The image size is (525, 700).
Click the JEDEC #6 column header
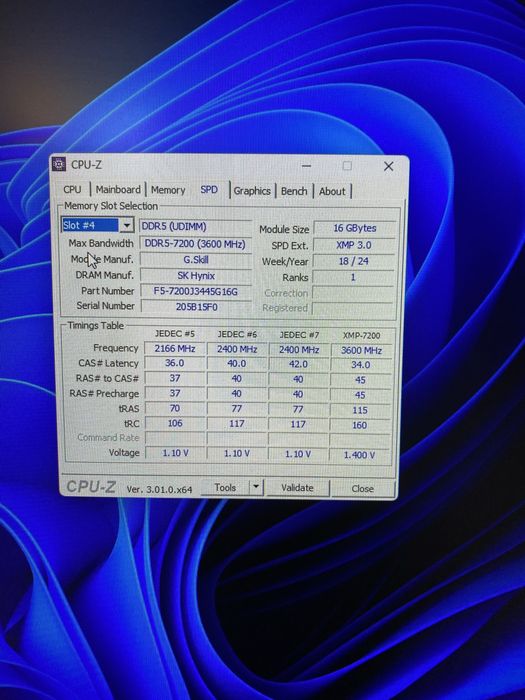point(237,334)
